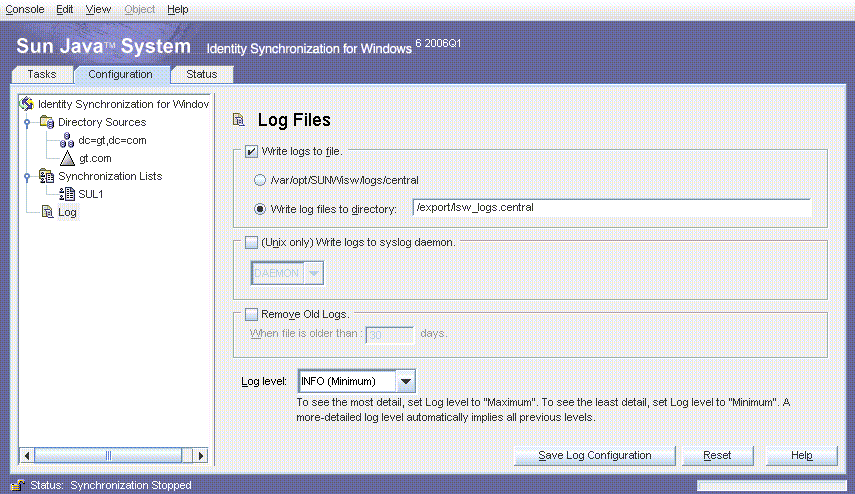Screen dimensions: 855x494
Task: Click the Synchronization Lists icon
Action: (46, 176)
